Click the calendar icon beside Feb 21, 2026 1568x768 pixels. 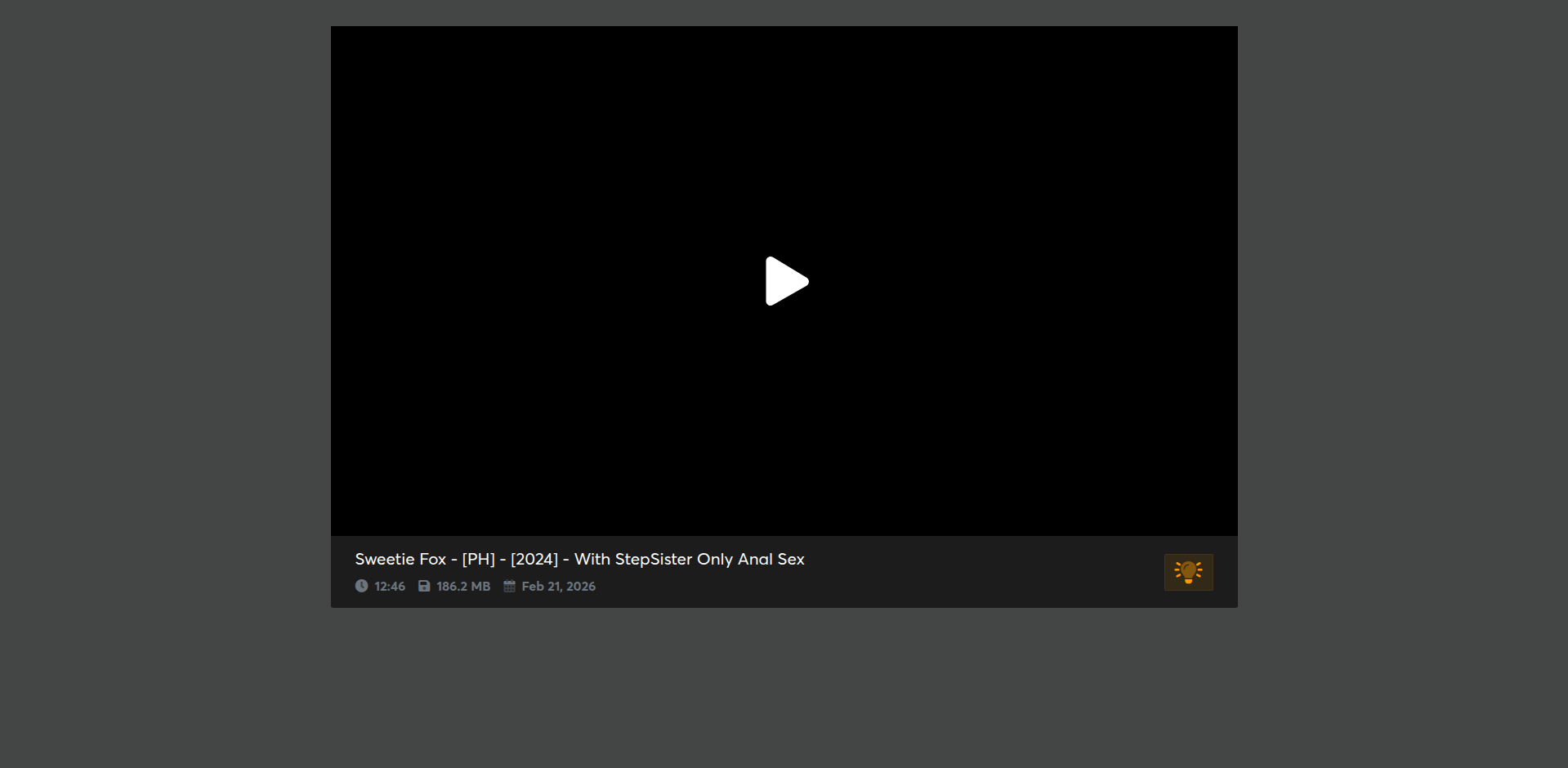pyautogui.click(x=509, y=586)
